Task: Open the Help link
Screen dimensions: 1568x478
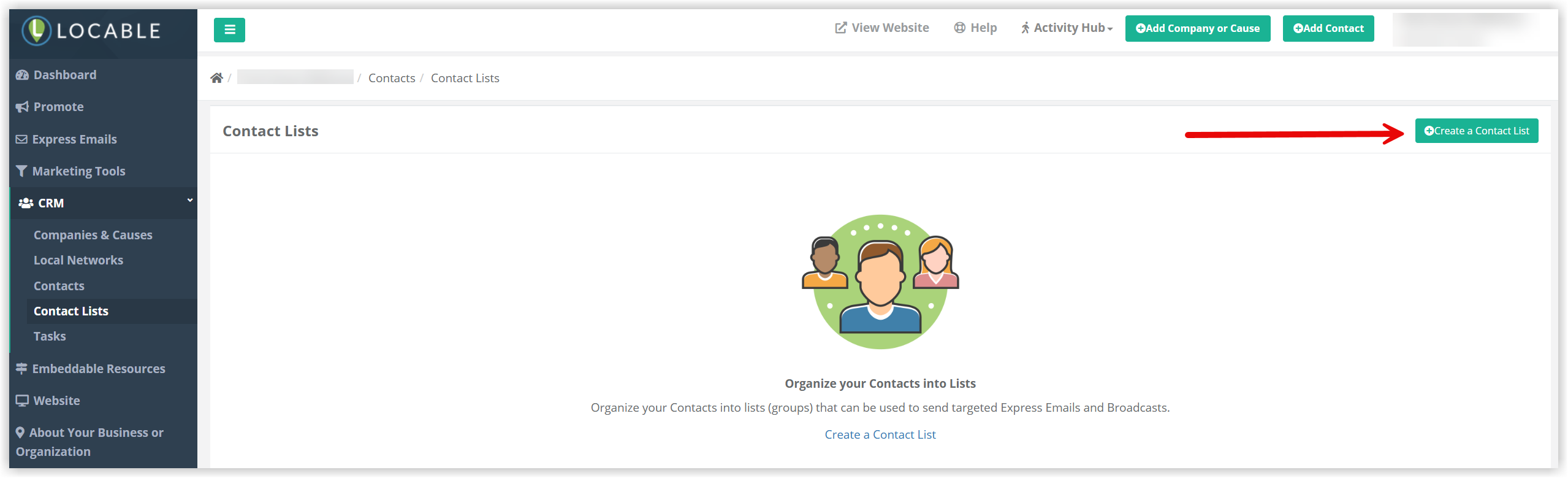Action: pyautogui.click(x=976, y=28)
